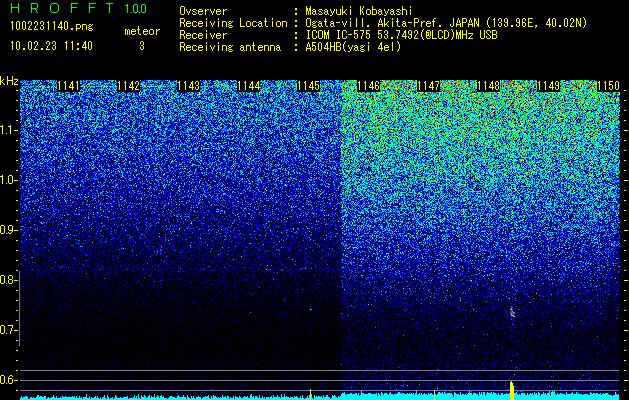Select the ICOM IC-575 receiver text

tap(401, 35)
